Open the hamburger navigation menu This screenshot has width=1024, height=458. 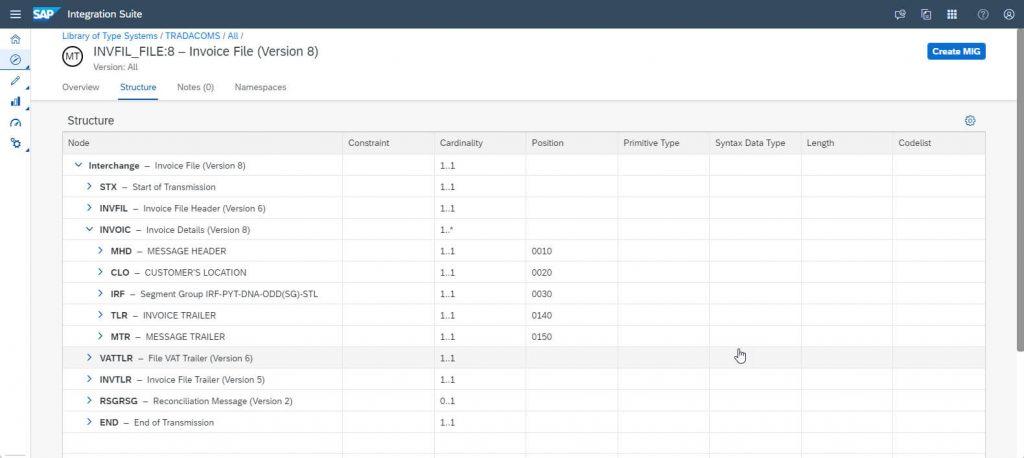coord(16,14)
